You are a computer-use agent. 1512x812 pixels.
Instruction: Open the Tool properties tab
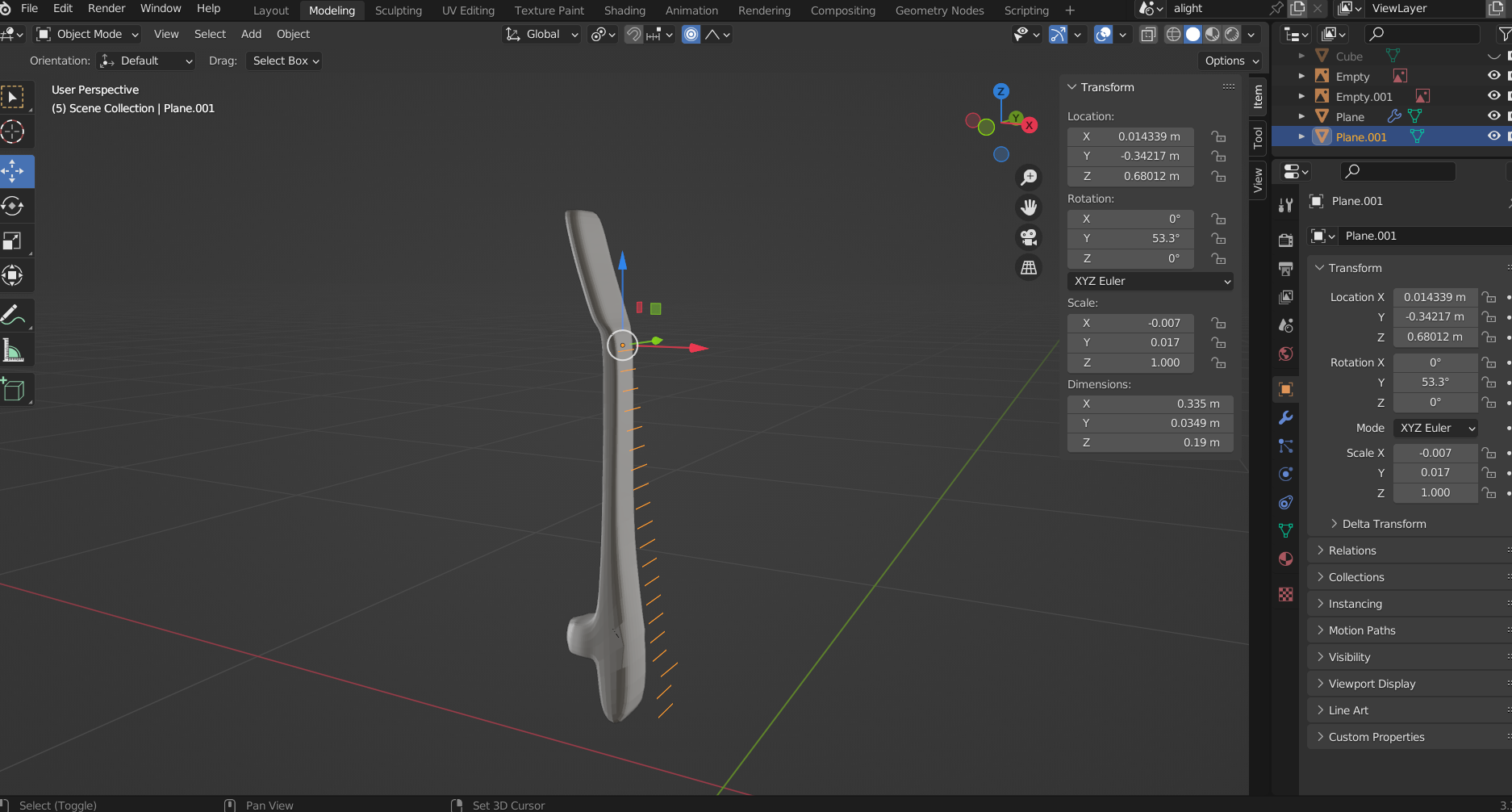(1286, 205)
